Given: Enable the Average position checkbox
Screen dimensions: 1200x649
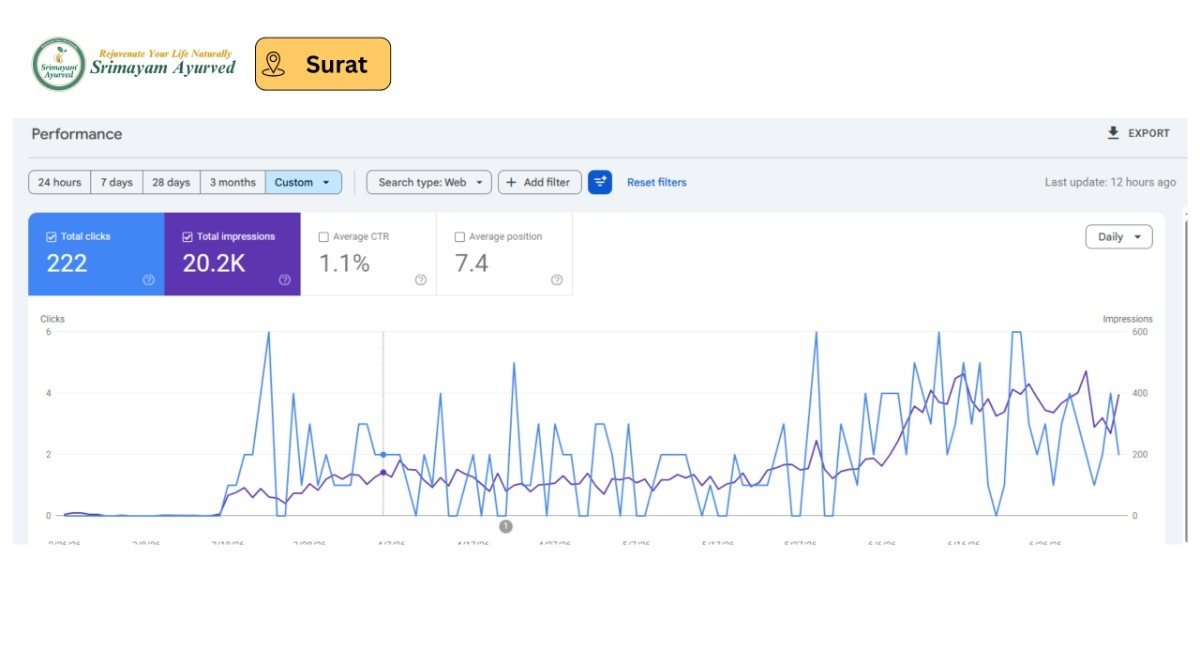Looking at the screenshot, I should tap(460, 237).
